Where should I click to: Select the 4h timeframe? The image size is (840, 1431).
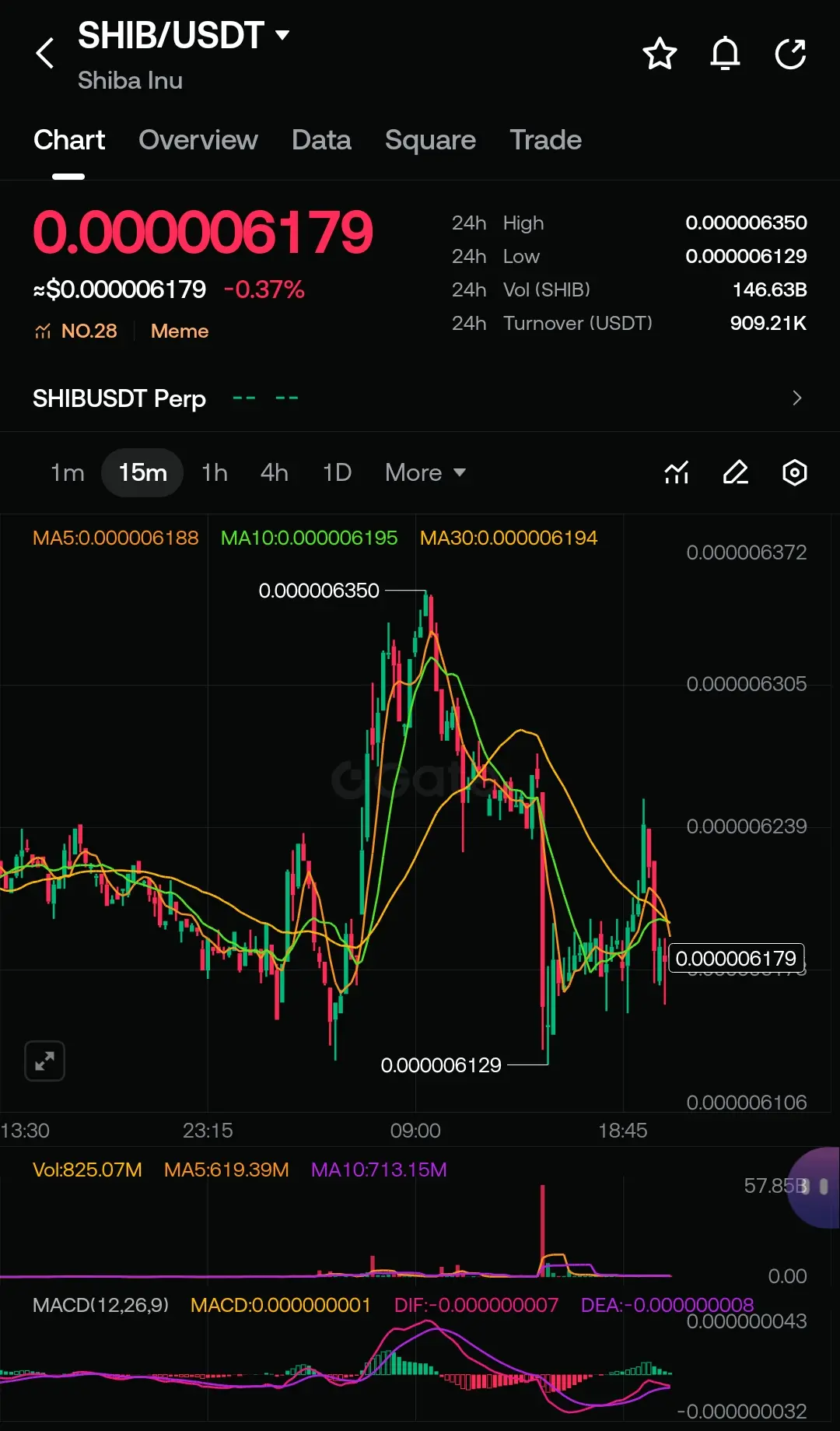point(275,472)
